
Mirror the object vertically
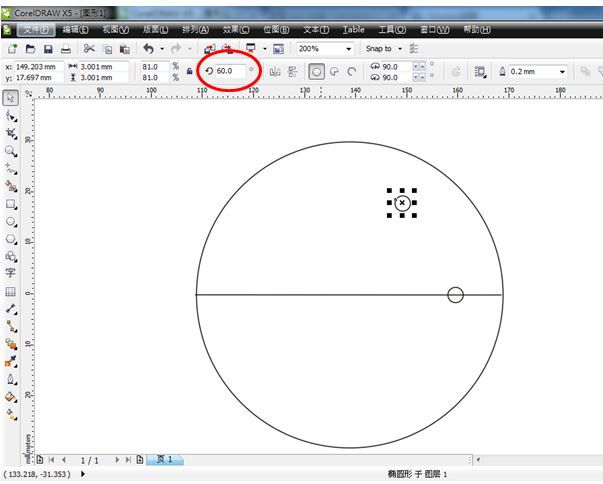point(293,72)
